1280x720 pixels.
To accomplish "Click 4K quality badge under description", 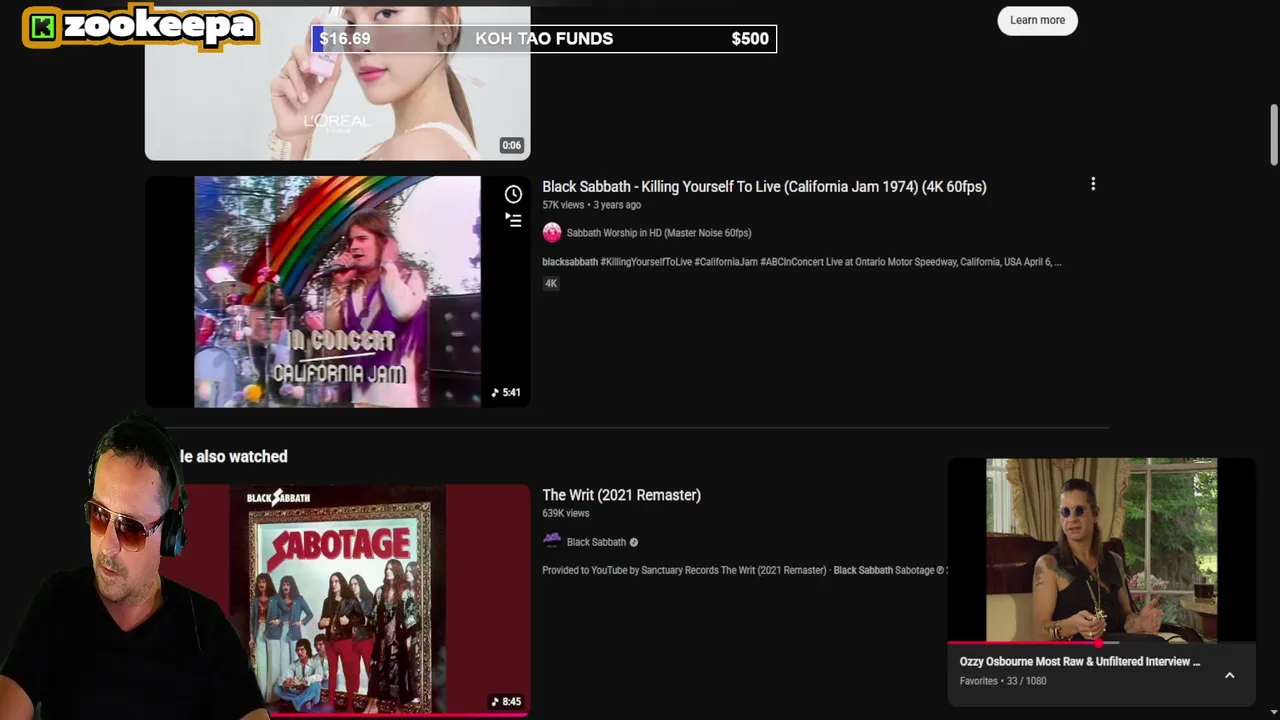I will (x=551, y=284).
